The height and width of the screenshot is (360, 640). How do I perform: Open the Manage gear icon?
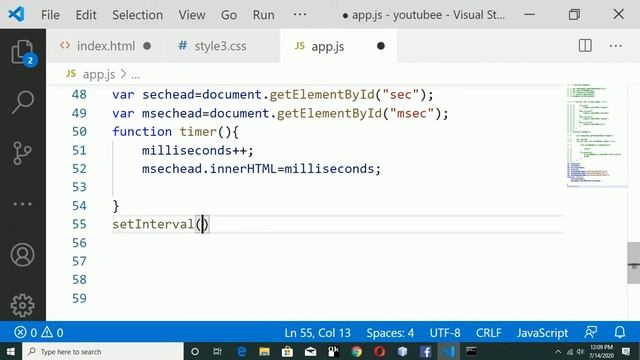[x=22, y=305]
